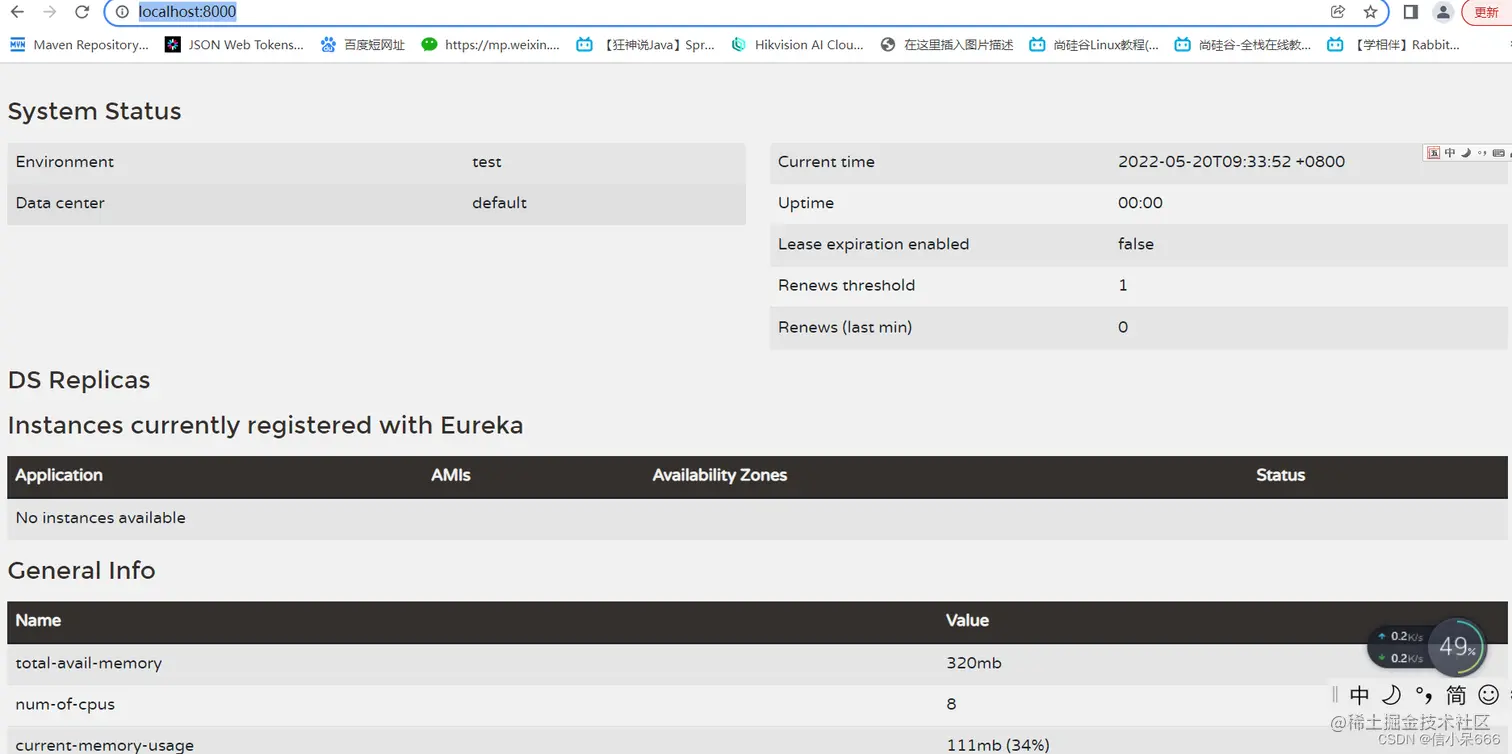This screenshot has width=1512, height=754.
Task: Open the browser side panel icon
Action: pyautogui.click(x=1411, y=12)
